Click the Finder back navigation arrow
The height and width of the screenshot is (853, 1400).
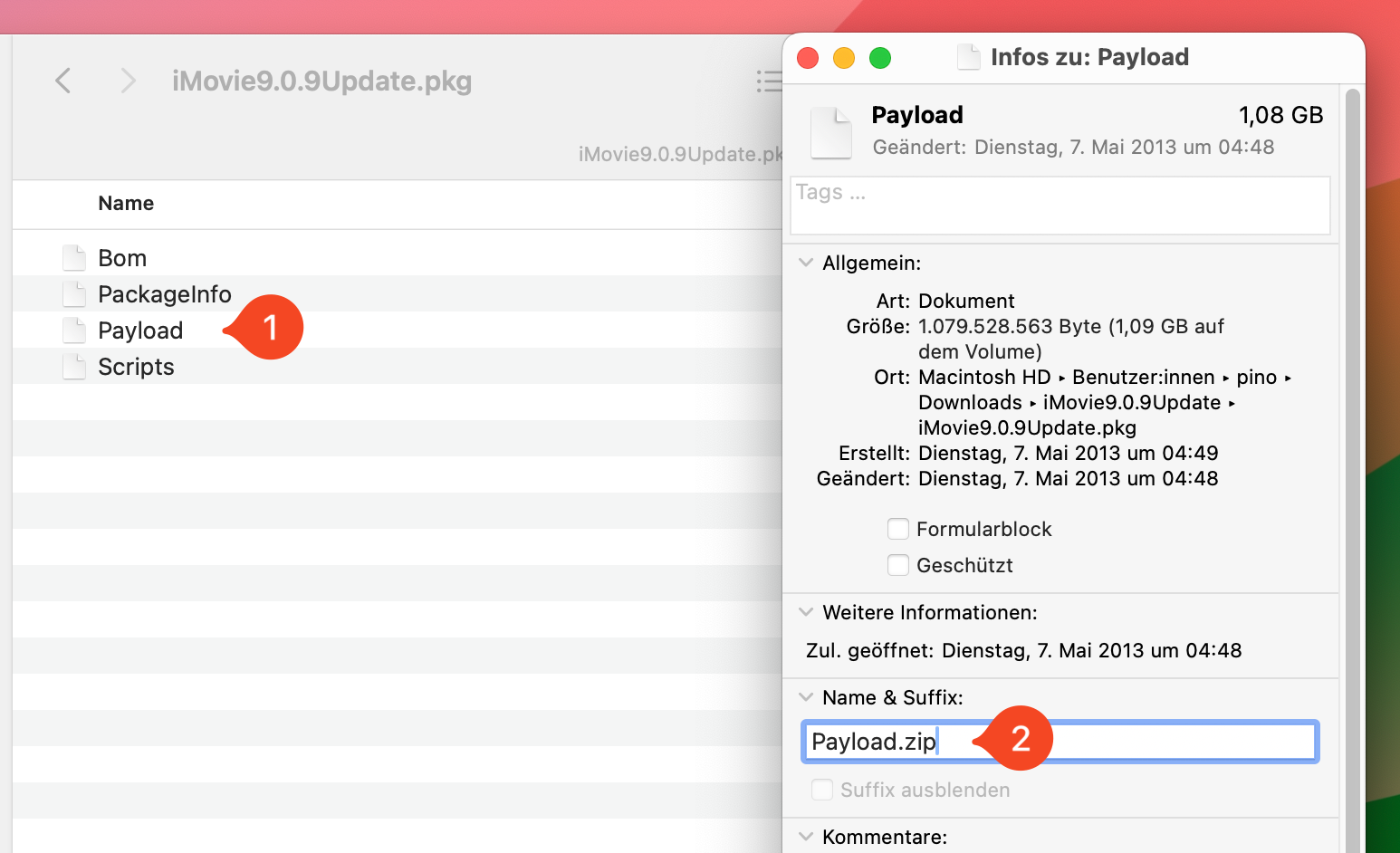pos(62,81)
